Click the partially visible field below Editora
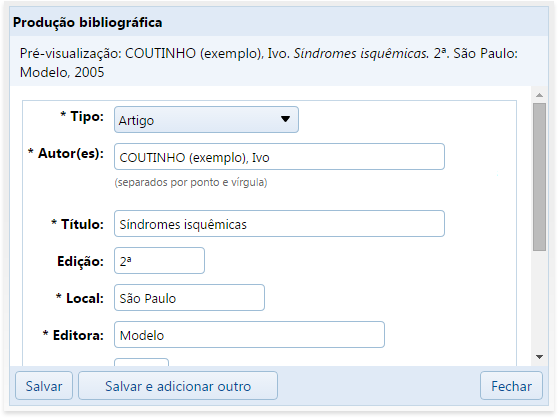 [141, 362]
